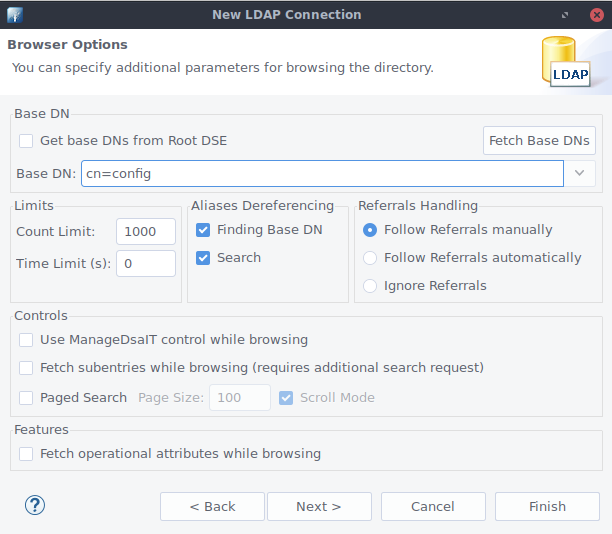612x534 pixels.
Task: Proceed with the Next button
Action: coord(319,507)
